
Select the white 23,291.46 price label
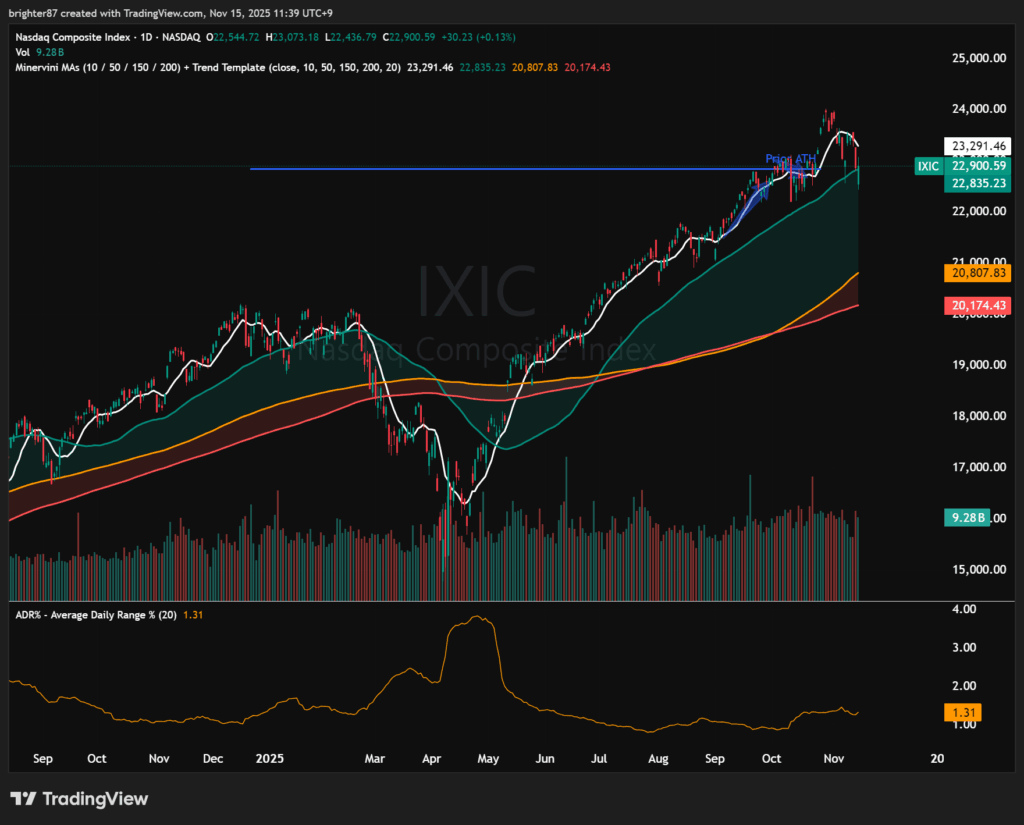pos(976,144)
